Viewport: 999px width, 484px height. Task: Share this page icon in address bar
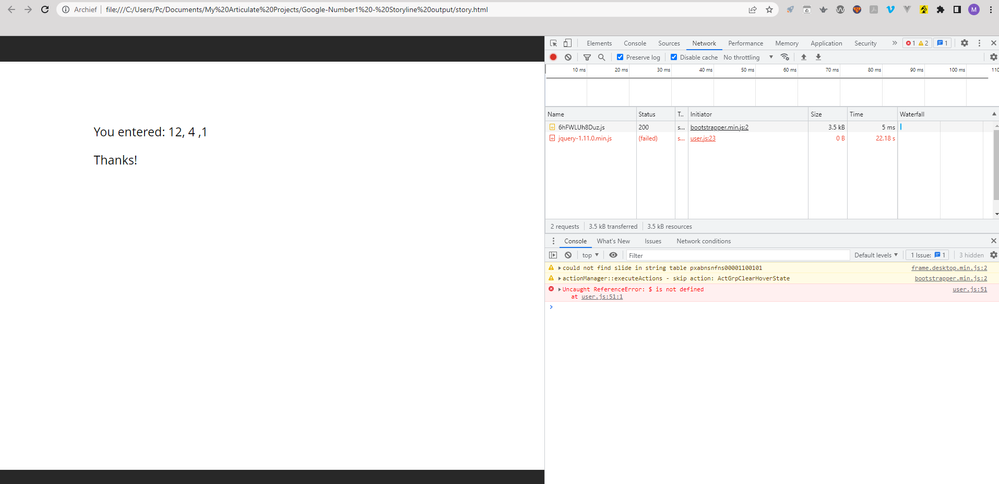point(752,10)
